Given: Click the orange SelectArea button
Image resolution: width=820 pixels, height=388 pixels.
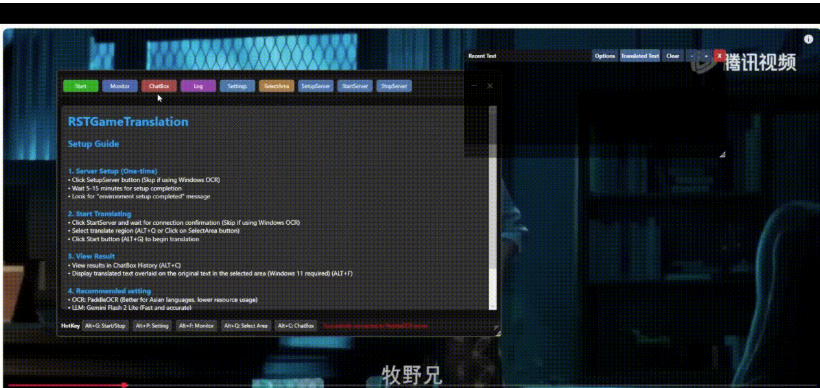Looking at the screenshot, I should pyautogui.click(x=277, y=86).
